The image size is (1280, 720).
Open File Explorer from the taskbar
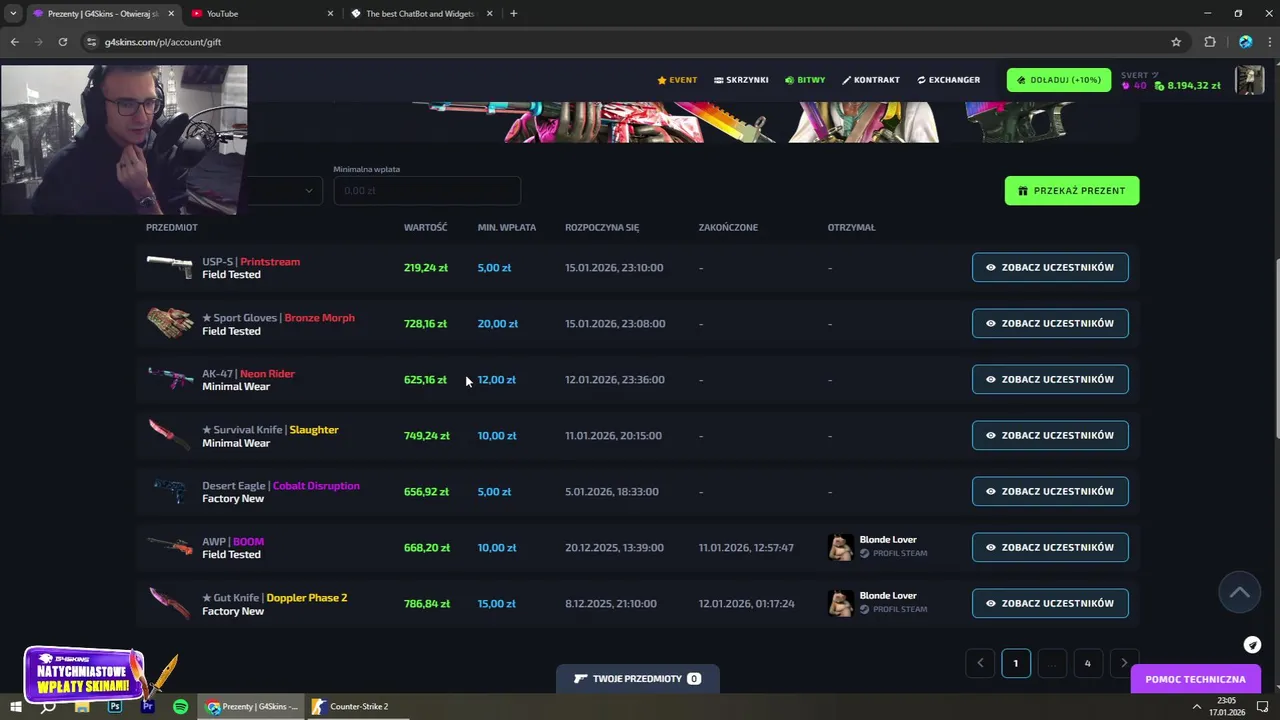82,707
